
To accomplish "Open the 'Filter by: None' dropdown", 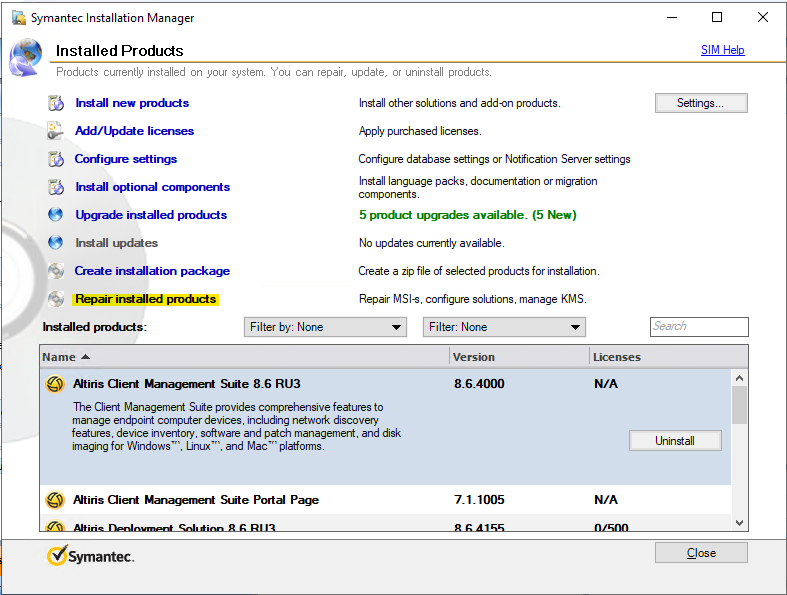I will (325, 327).
